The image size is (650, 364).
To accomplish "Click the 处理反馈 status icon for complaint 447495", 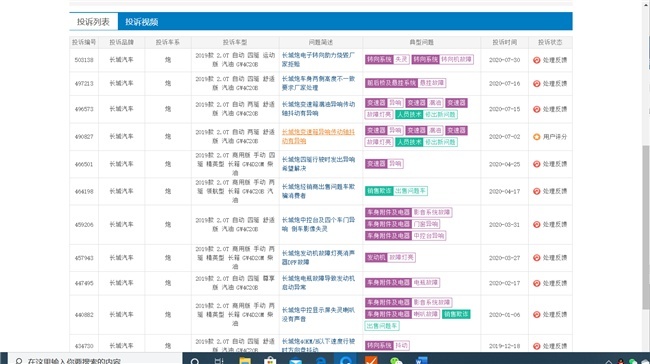I will (536, 283).
